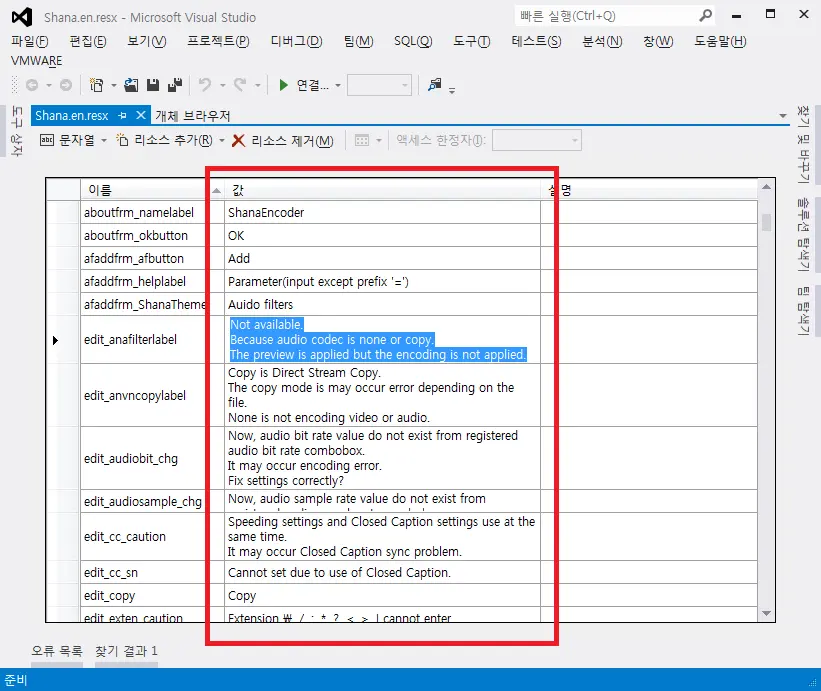Open the 보기(V) menu

(x=147, y=41)
